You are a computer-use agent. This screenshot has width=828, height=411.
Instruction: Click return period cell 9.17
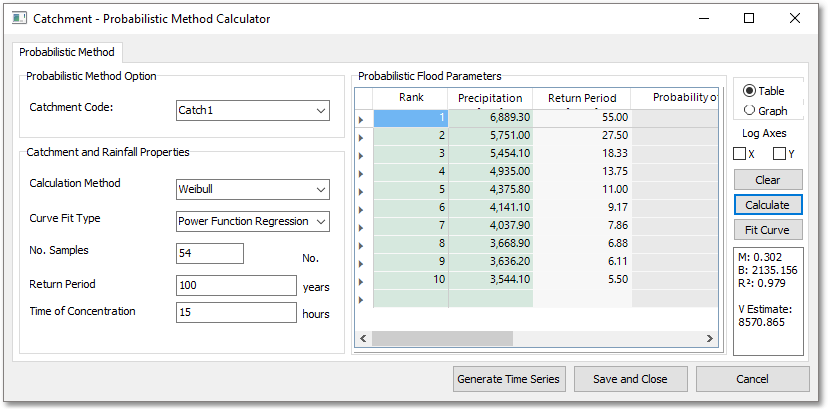coord(582,207)
